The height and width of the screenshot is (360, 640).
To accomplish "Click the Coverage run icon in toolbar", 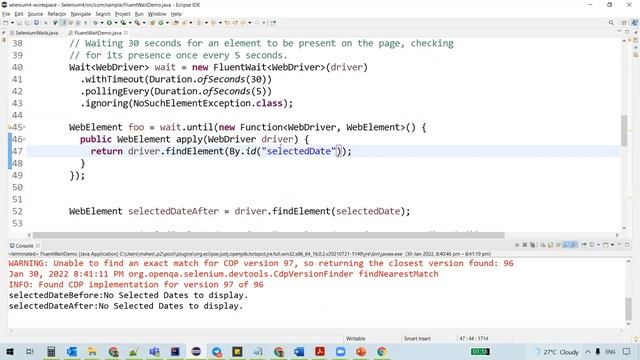I will coord(124,22).
